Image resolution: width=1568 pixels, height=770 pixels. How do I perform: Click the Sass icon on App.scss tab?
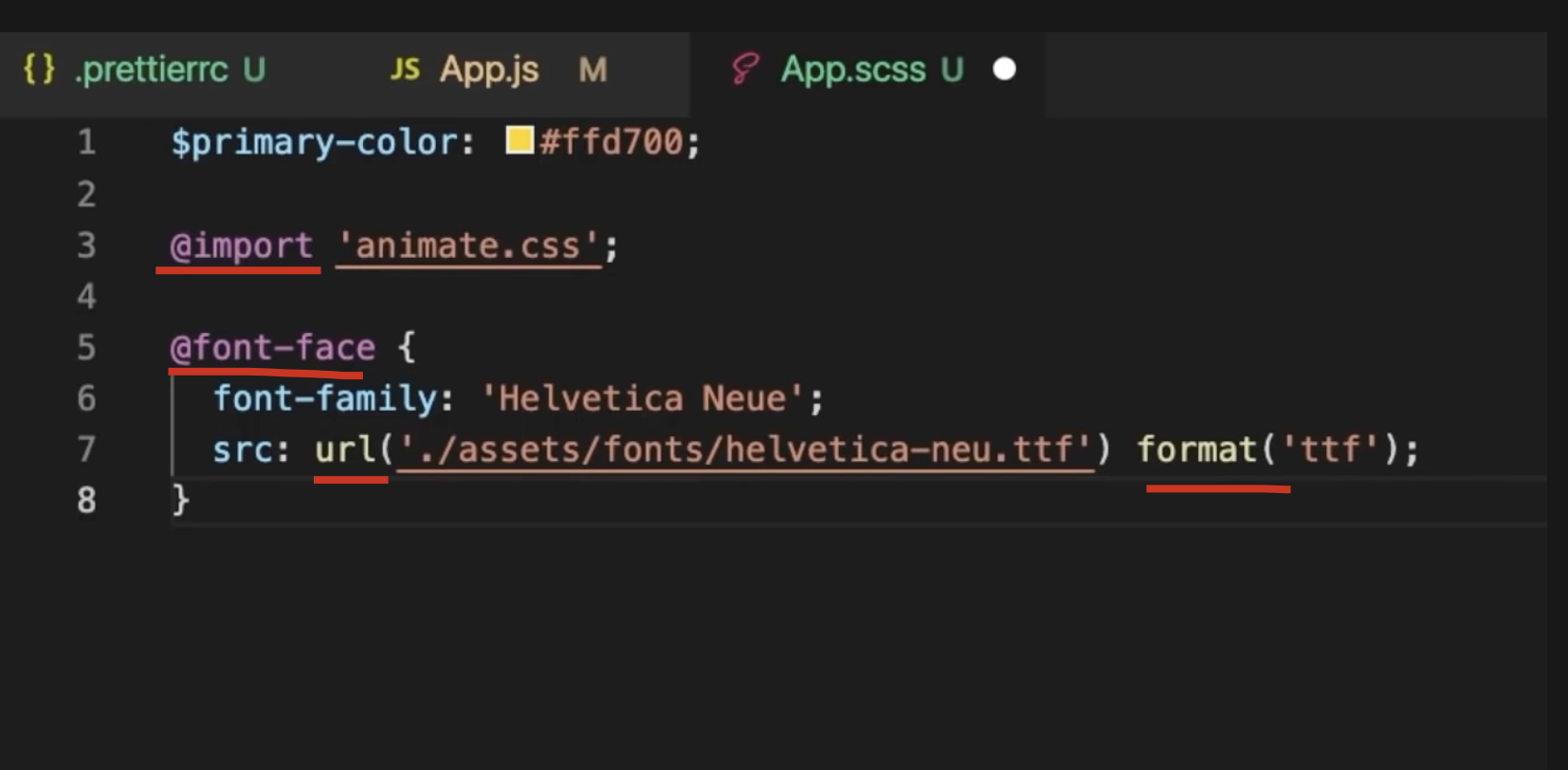[744, 69]
